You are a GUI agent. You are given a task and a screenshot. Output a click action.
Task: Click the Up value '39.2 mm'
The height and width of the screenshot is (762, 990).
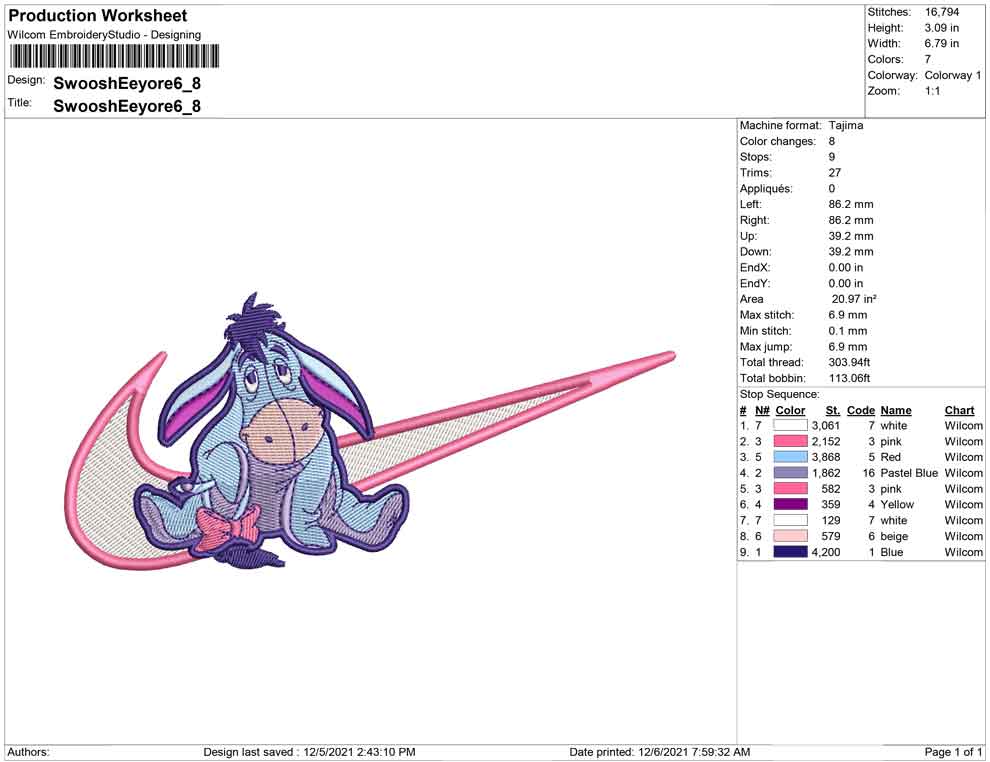tap(851, 235)
